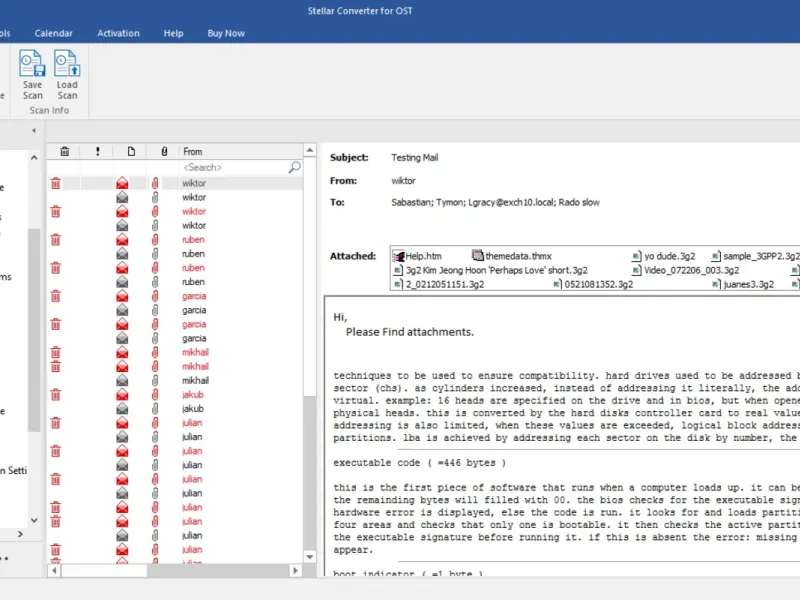Screen dimensions: 800x600
Task: Sort by the page item-type column header
Action: 131,152
